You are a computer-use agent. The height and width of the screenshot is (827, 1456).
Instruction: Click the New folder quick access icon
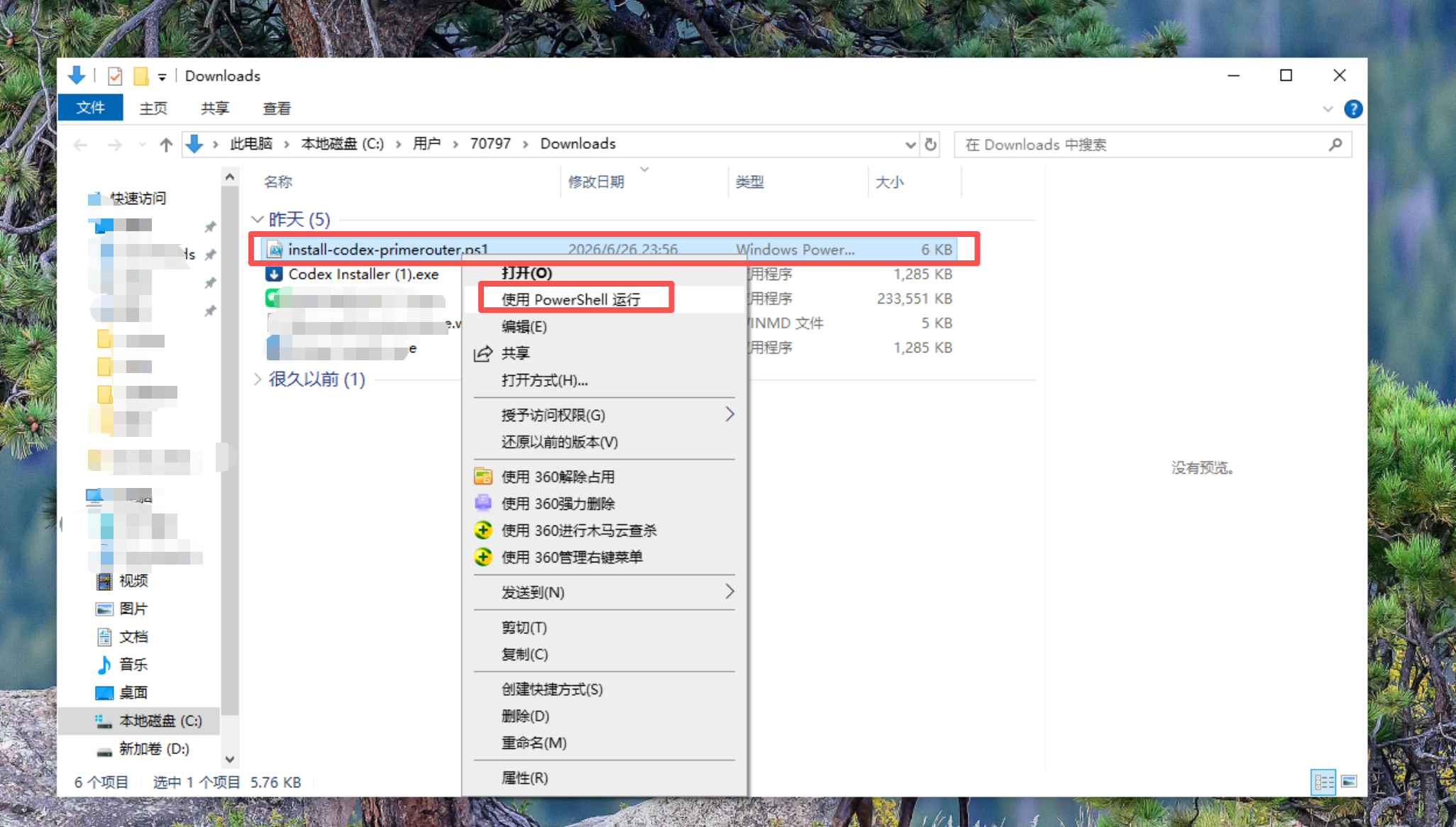[x=141, y=76]
